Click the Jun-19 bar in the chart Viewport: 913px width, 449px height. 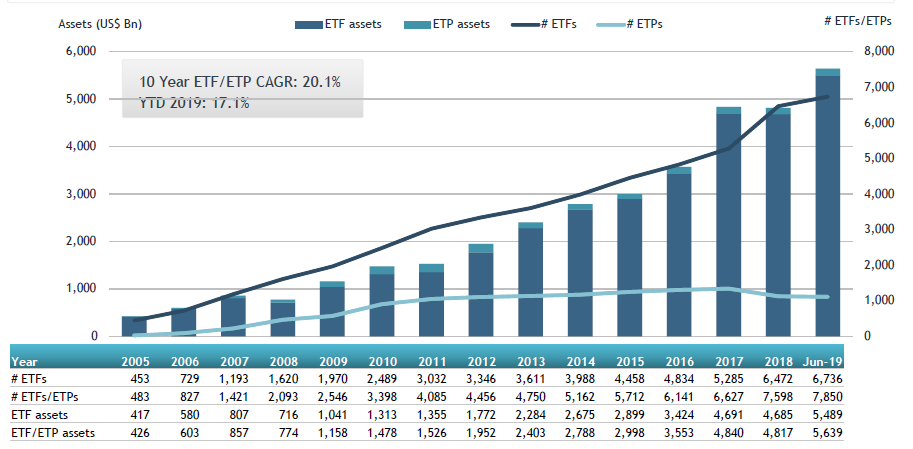827,202
